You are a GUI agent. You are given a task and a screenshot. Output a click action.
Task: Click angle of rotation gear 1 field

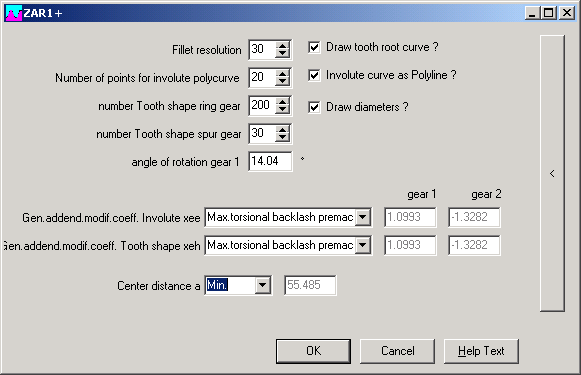point(270,161)
